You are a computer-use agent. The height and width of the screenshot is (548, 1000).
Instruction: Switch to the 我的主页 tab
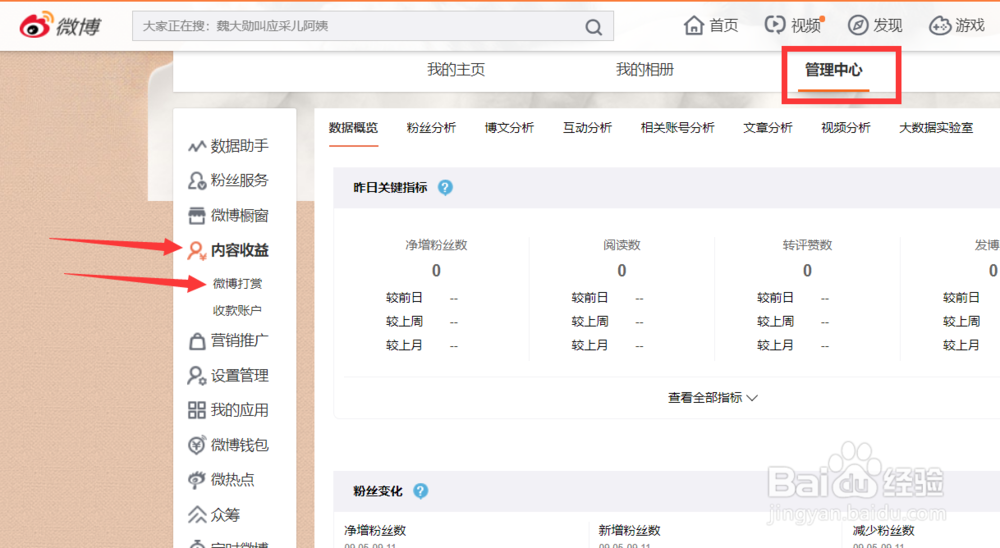pyautogui.click(x=456, y=70)
